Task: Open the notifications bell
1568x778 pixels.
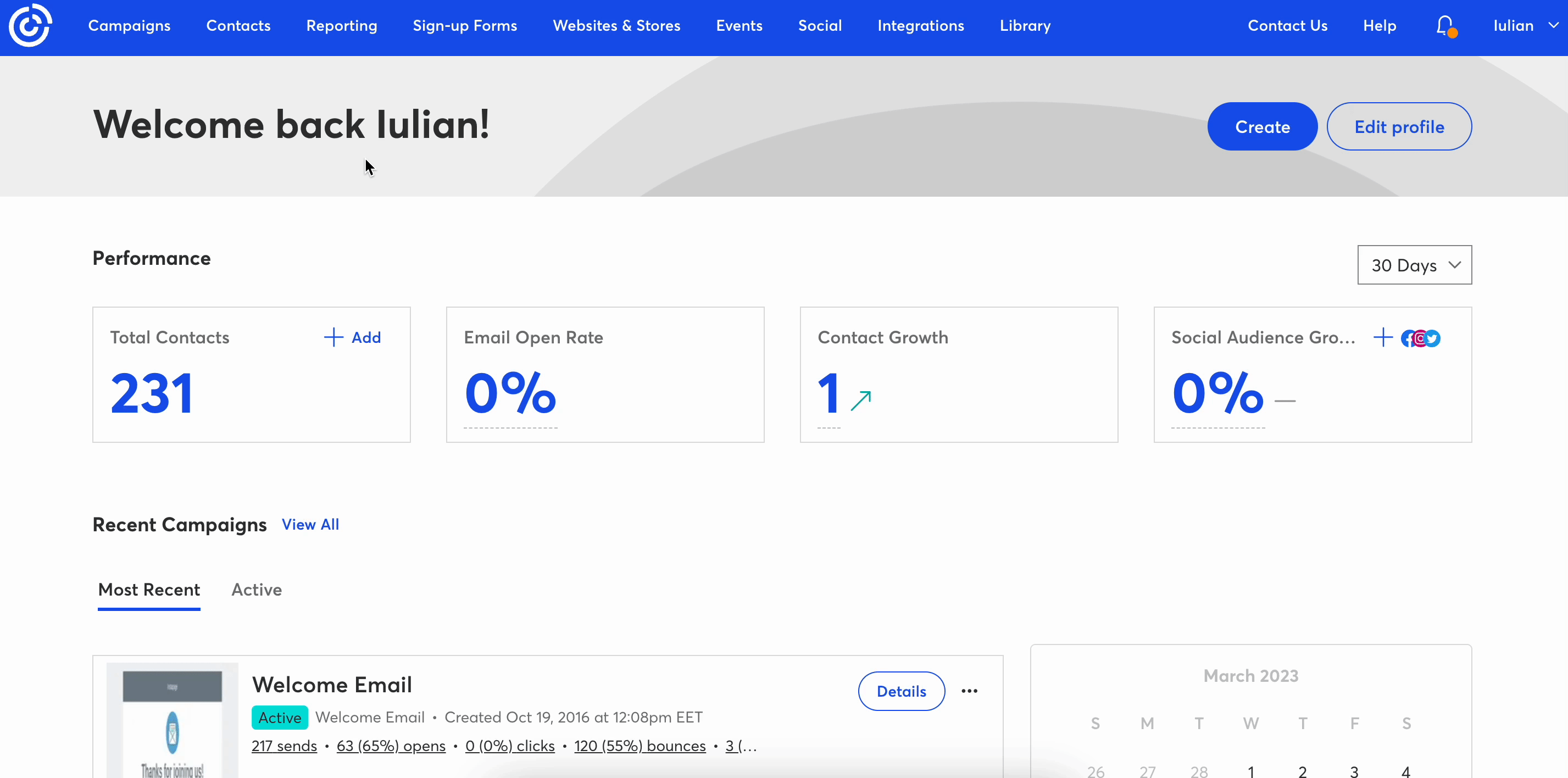Action: (1445, 26)
